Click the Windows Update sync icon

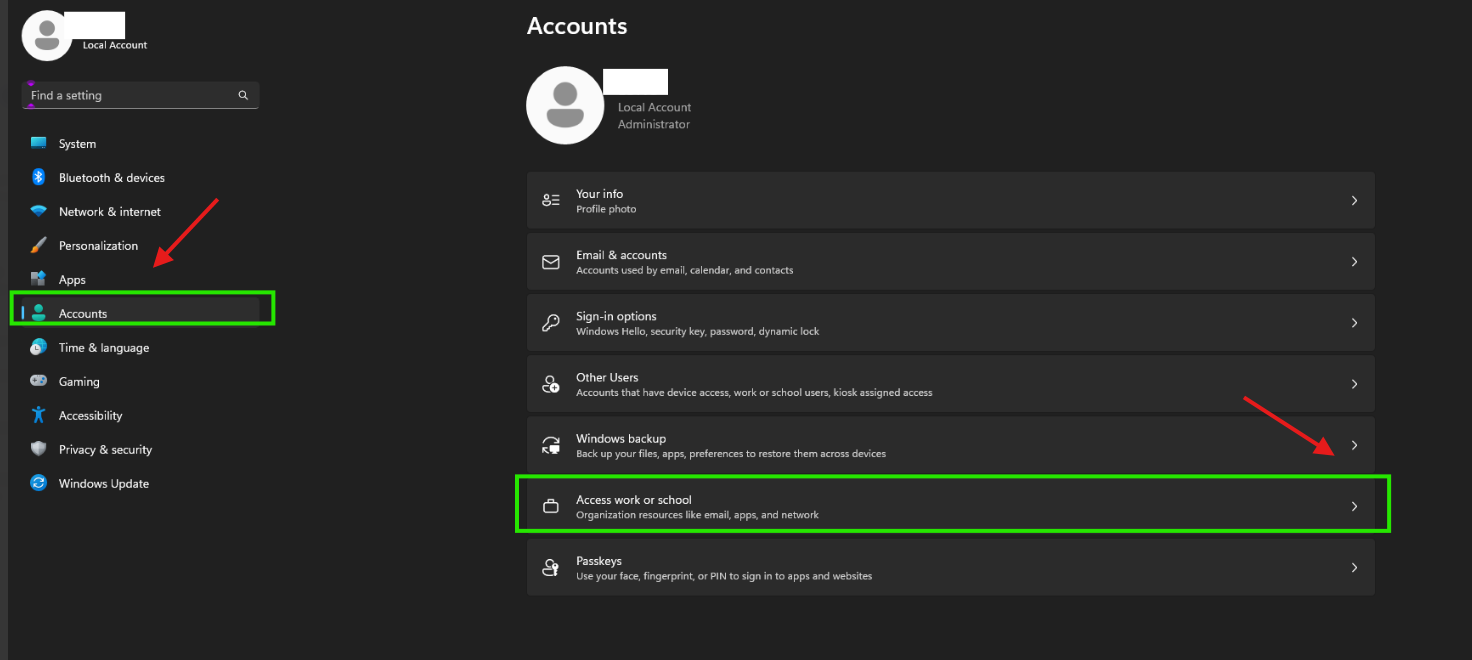pos(39,483)
